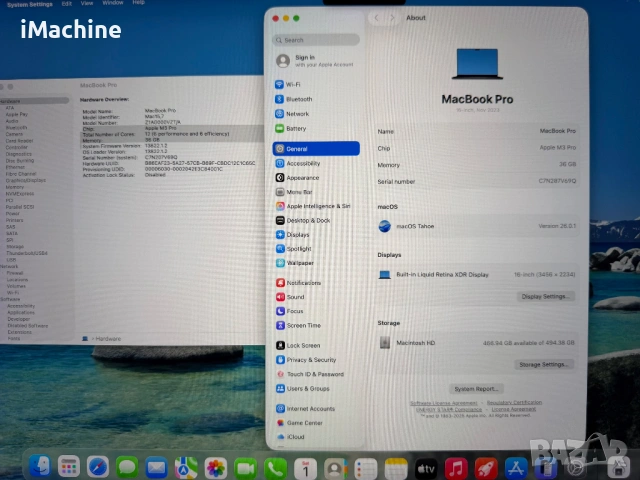
Task: Click the macOS Tahoe version row
Action: tap(476, 226)
